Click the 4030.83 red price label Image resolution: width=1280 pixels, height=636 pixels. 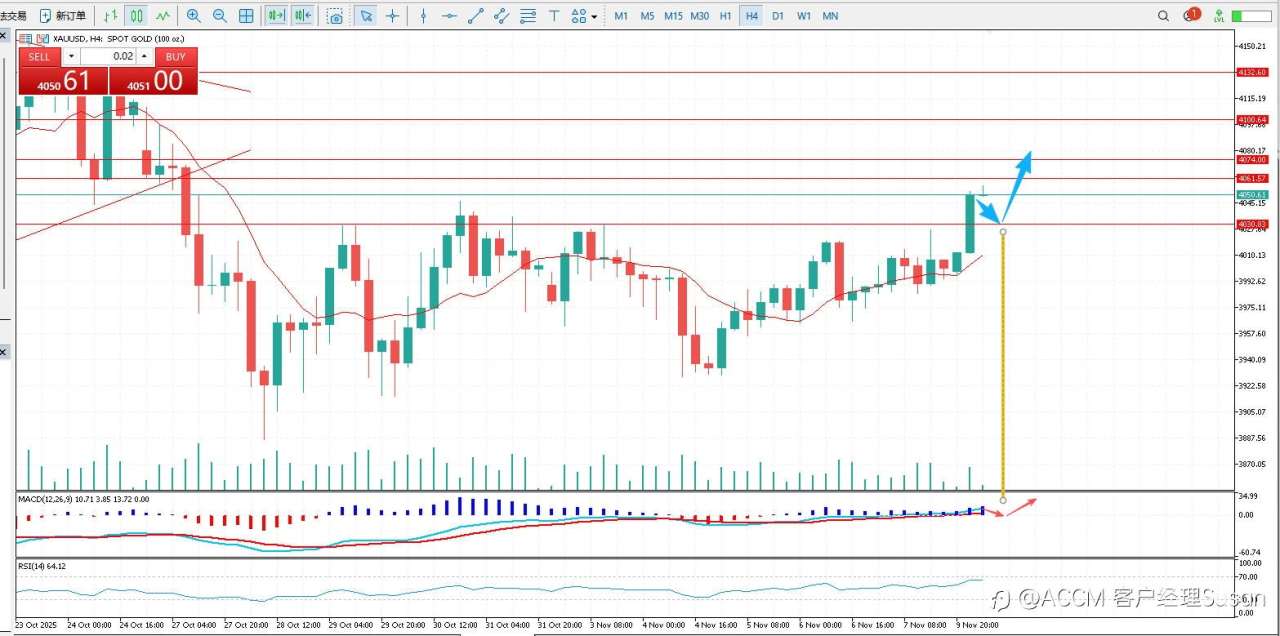pyautogui.click(x=1252, y=224)
